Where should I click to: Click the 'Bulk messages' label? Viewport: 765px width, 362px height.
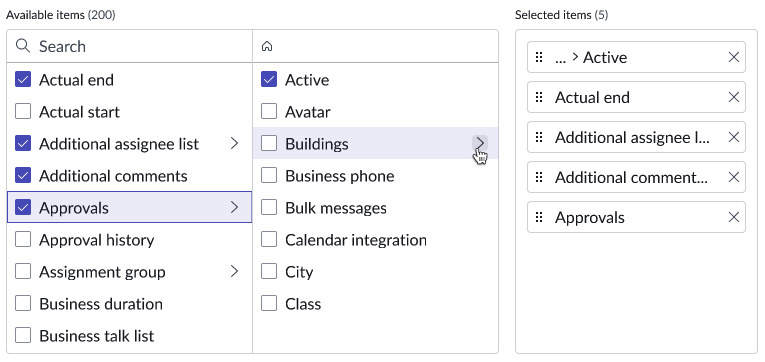[336, 208]
